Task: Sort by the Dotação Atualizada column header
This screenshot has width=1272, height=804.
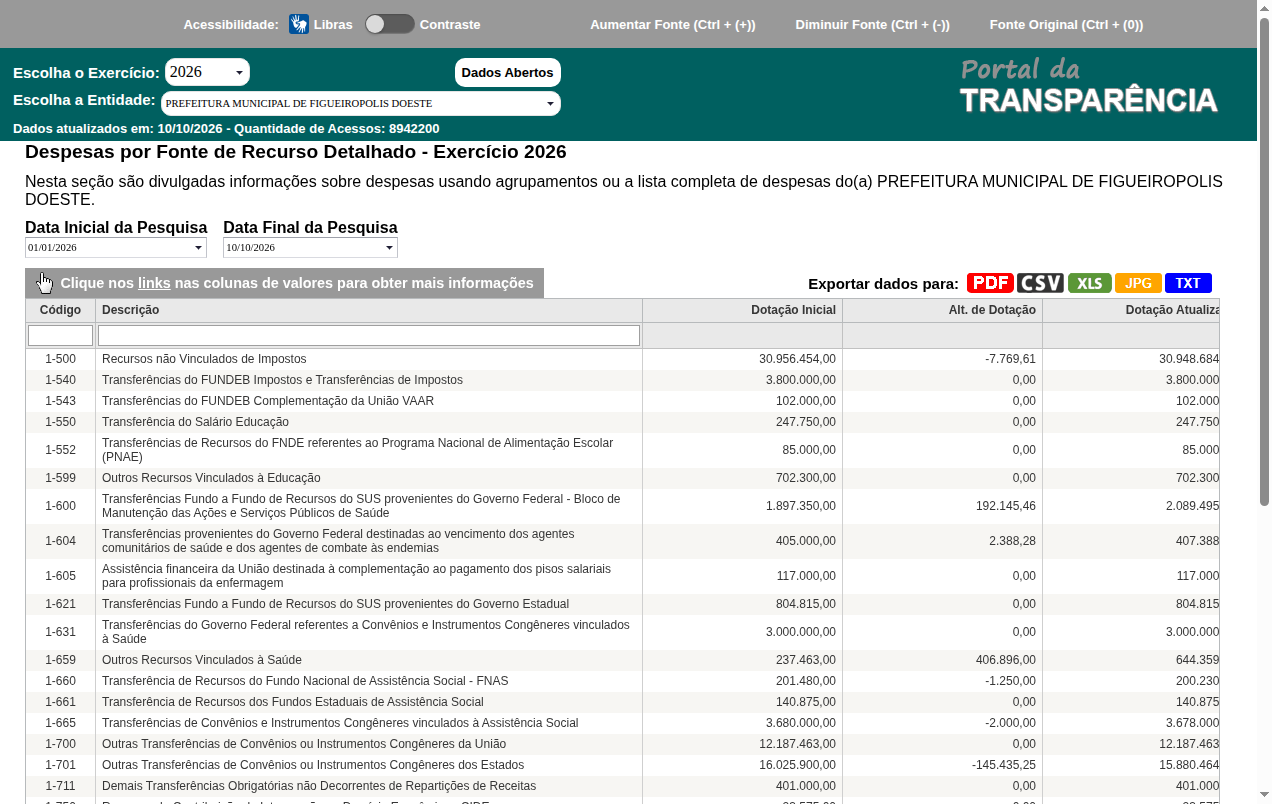Action: (x=1131, y=310)
